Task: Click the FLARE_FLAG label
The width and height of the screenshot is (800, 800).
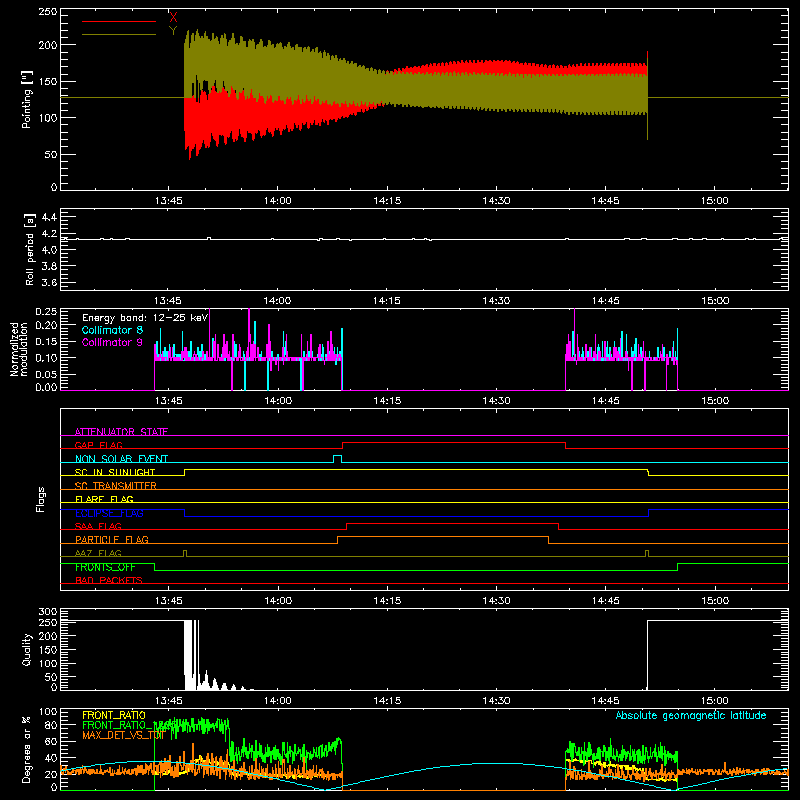Action: point(104,499)
